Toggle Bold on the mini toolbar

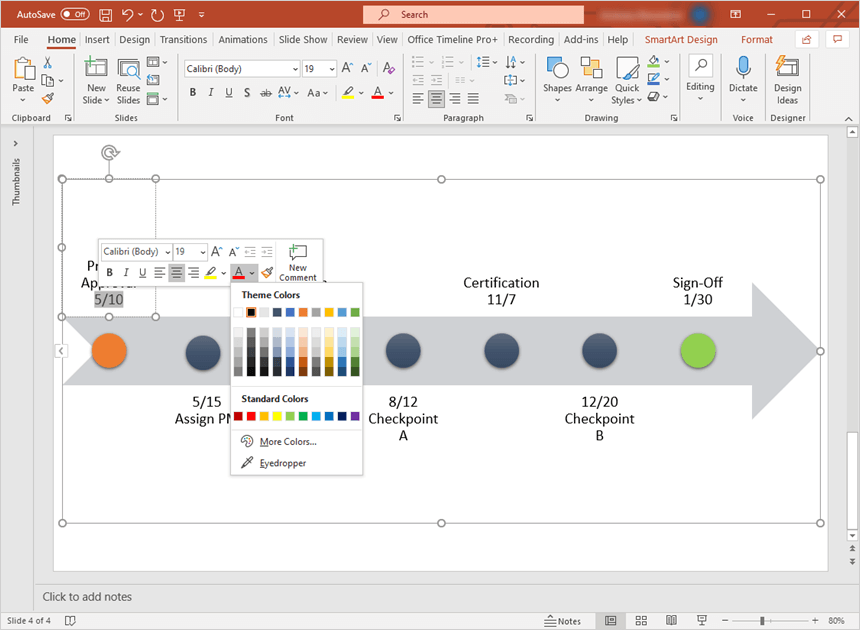(x=108, y=272)
